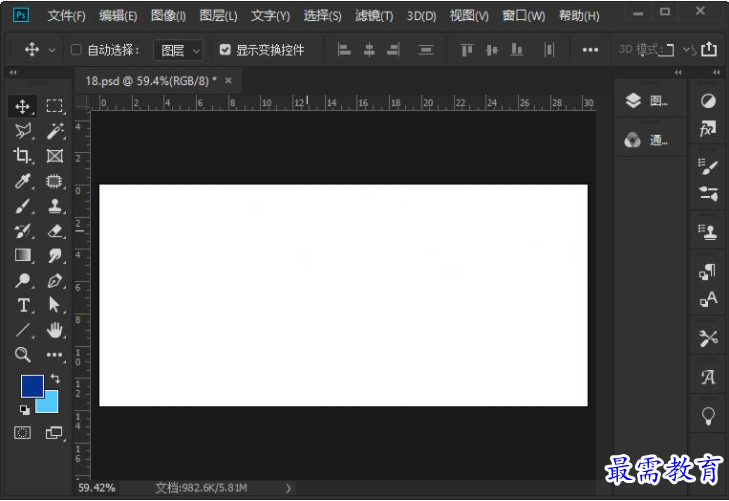The image size is (729, 501).
Task: Expand the Move tool preset picker arrow
Action: click(x=52, y=50)
